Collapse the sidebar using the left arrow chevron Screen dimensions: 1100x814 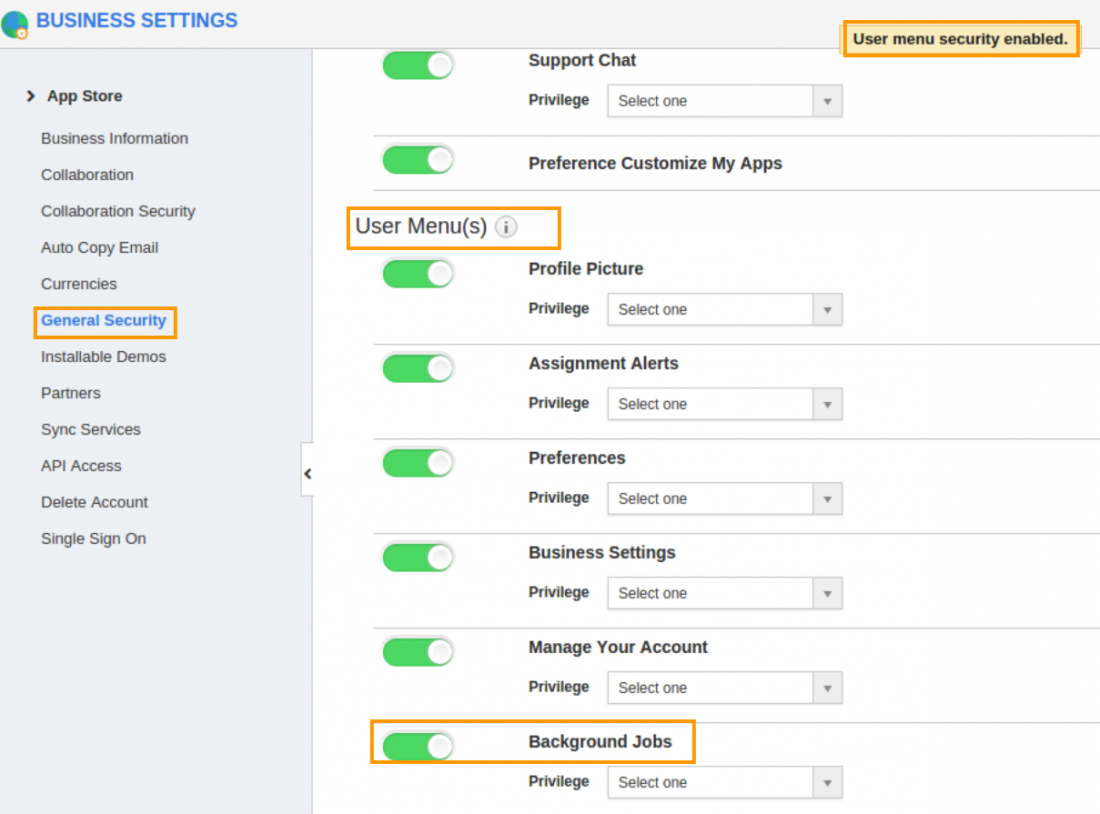point(308,472)
